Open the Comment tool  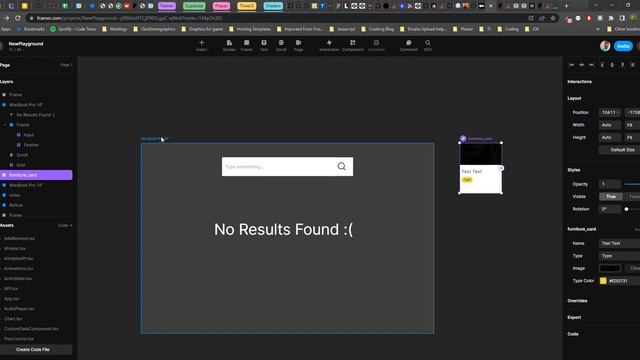point(409,45)
